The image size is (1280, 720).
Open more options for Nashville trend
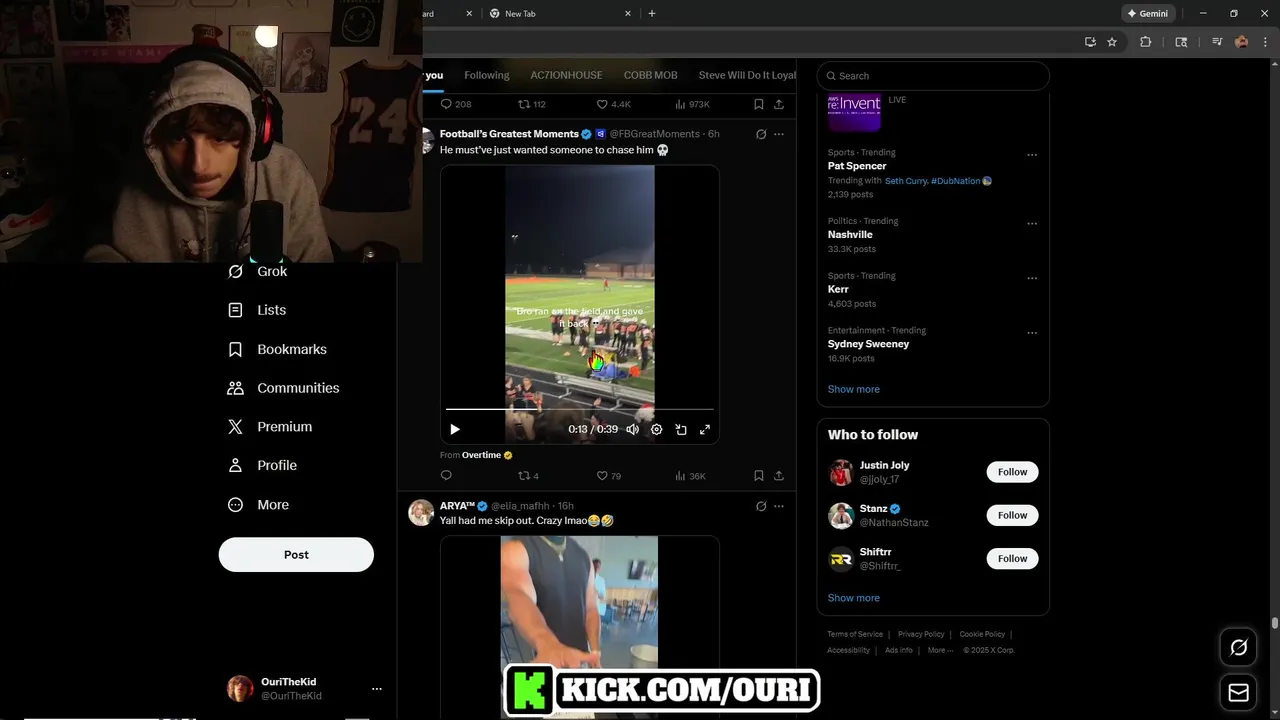click(1032, 223)
